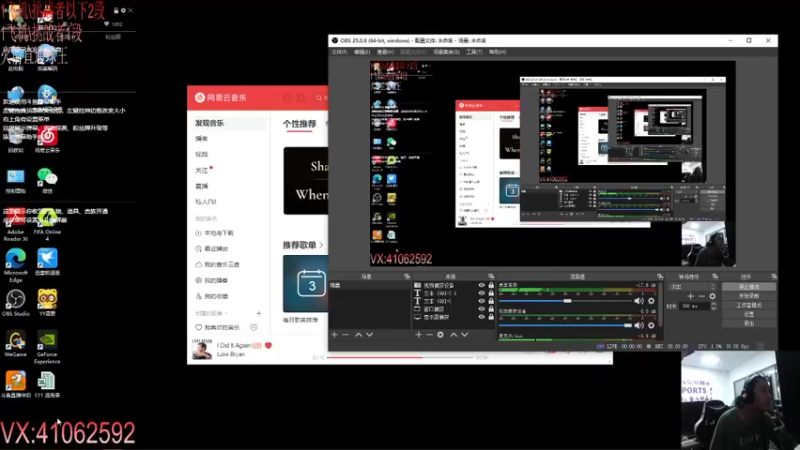Viewport: 800px width, 450px height.
Task: Hide the 文本 (GDI+) 2 text source
Action: click(481, 293)
